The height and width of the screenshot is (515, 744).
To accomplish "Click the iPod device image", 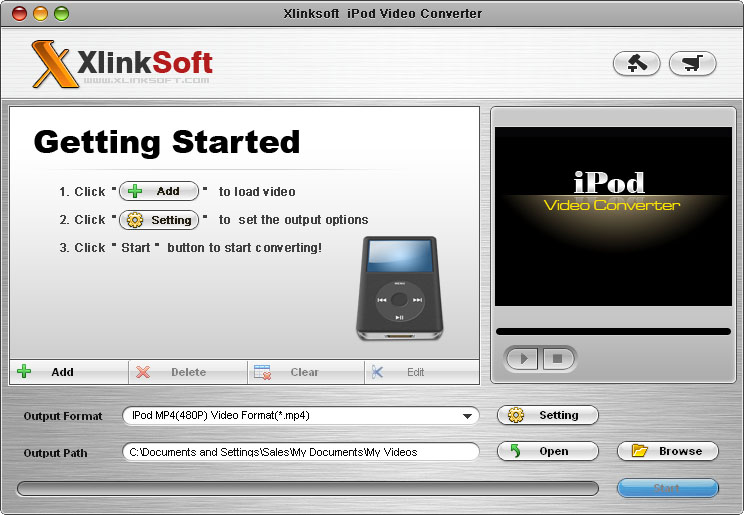I will (400, 288).
